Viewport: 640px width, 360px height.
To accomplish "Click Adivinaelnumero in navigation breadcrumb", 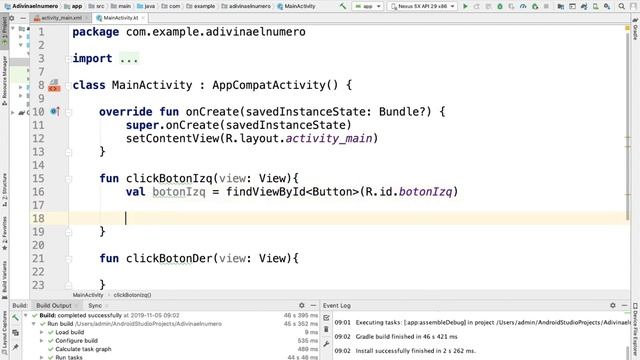I will point(31,6).
